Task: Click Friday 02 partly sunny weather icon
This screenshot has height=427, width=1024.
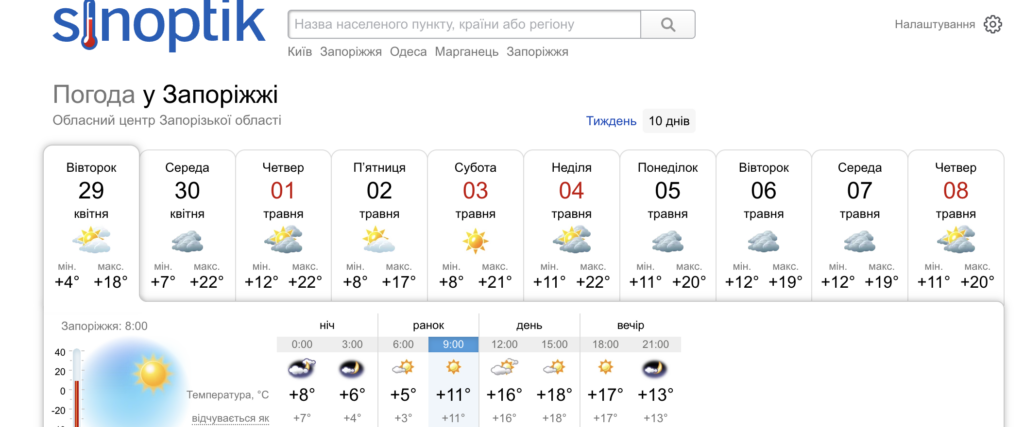Action: click(x=379, y=241)
